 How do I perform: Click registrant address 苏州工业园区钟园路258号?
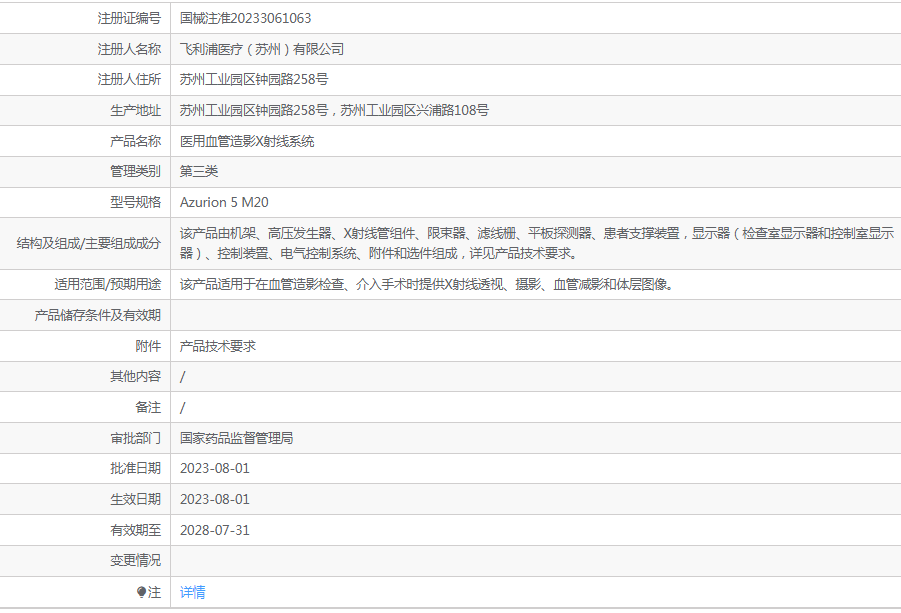[x=254, y=79]
